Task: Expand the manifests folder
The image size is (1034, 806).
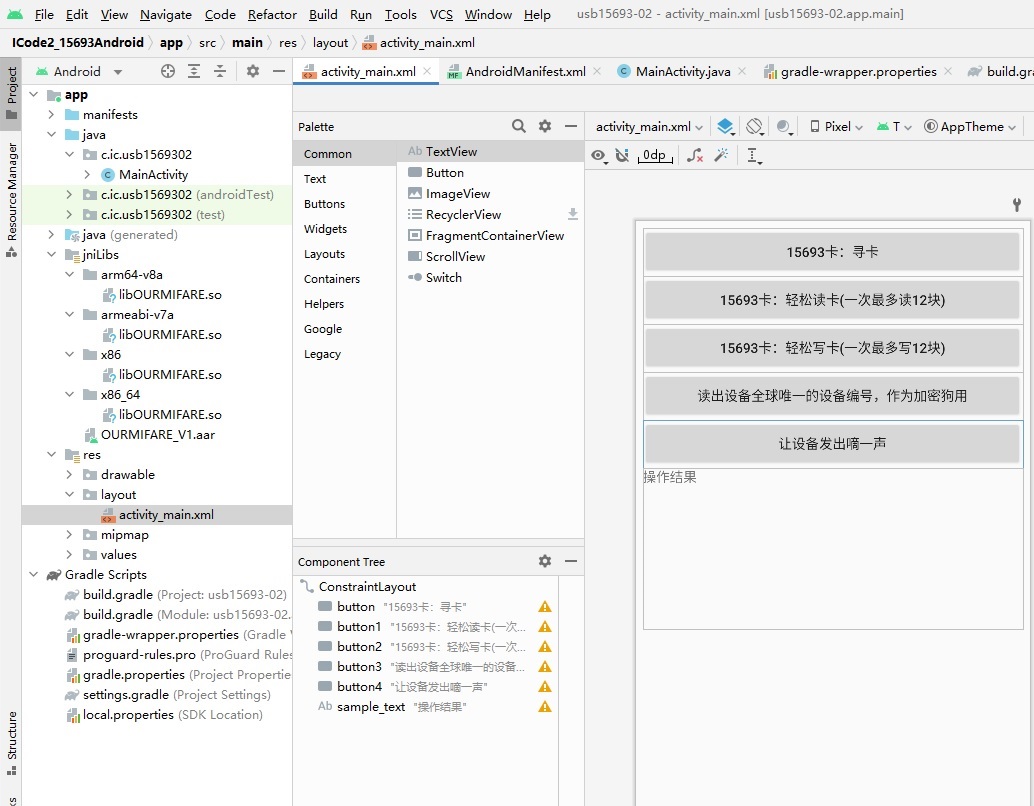Action: [x=53, y=115]
